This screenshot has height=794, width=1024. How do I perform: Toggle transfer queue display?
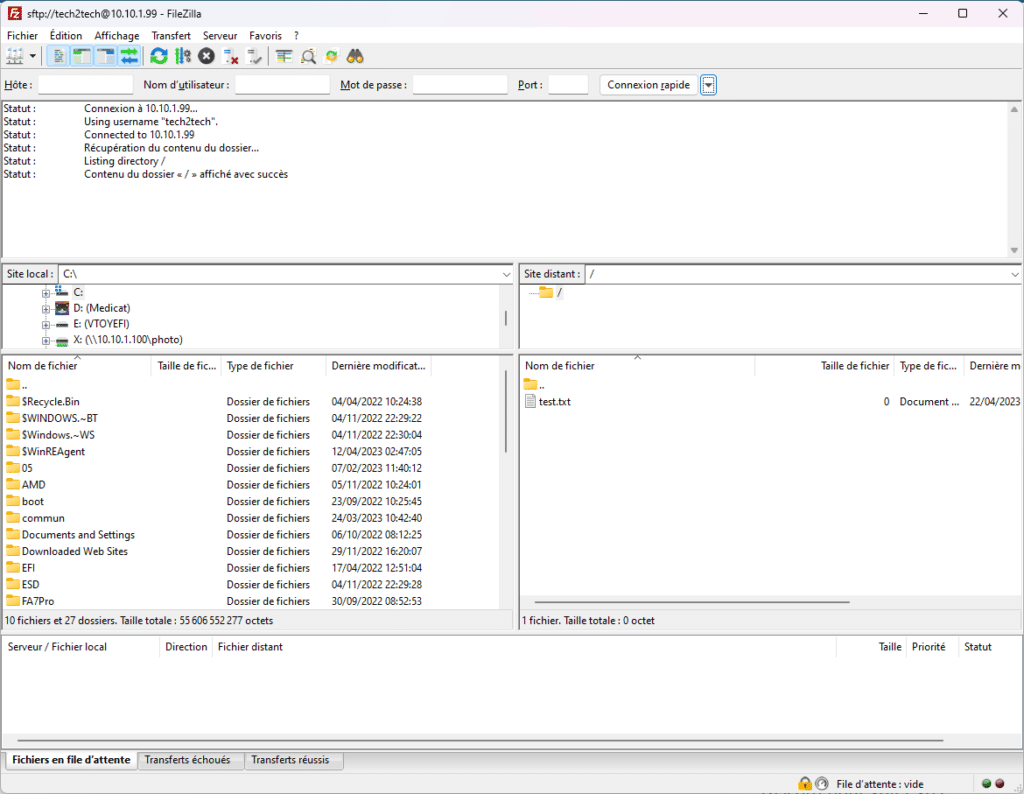click(129, 57)
